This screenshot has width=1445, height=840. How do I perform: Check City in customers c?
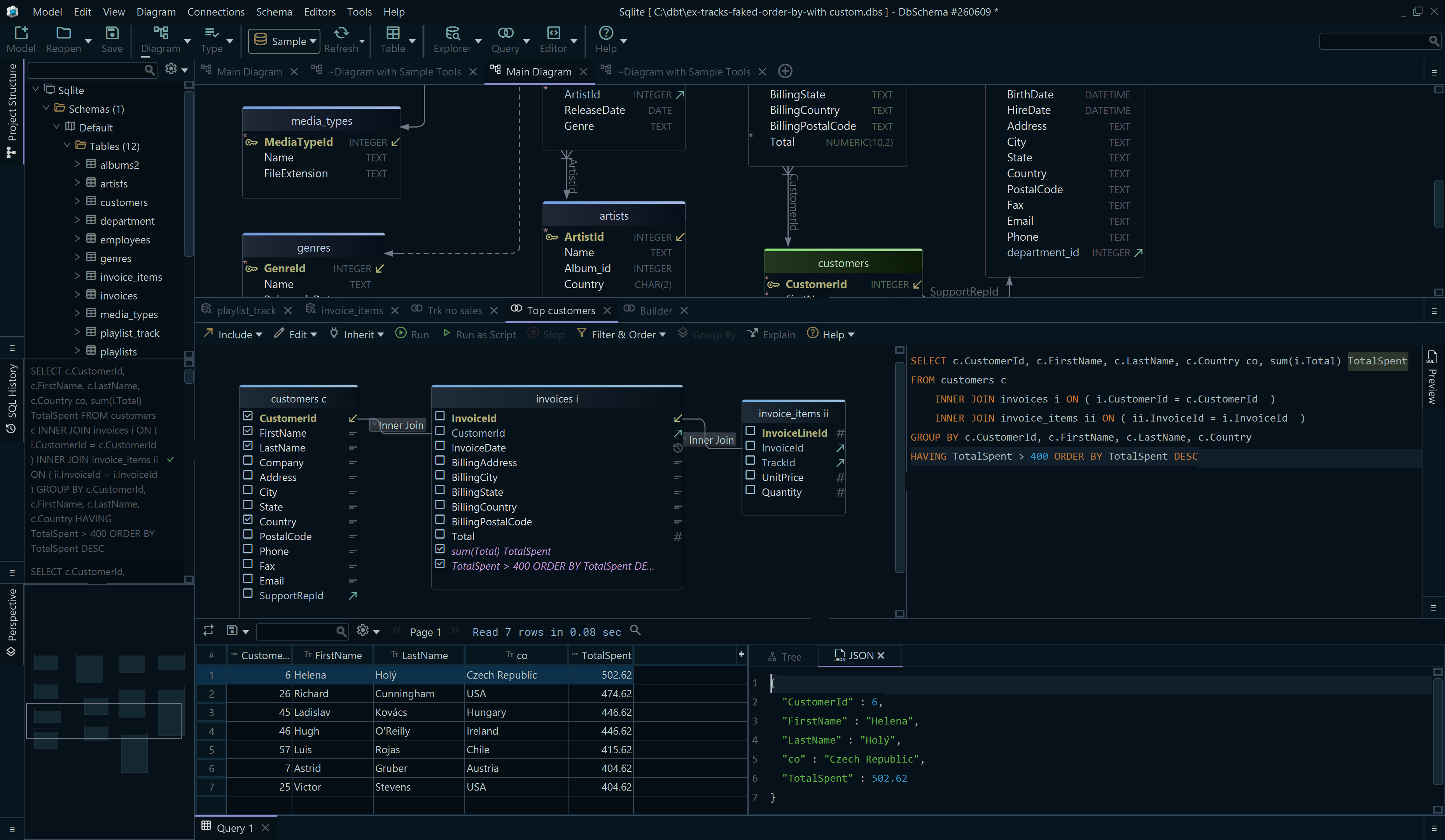(248, 490)
